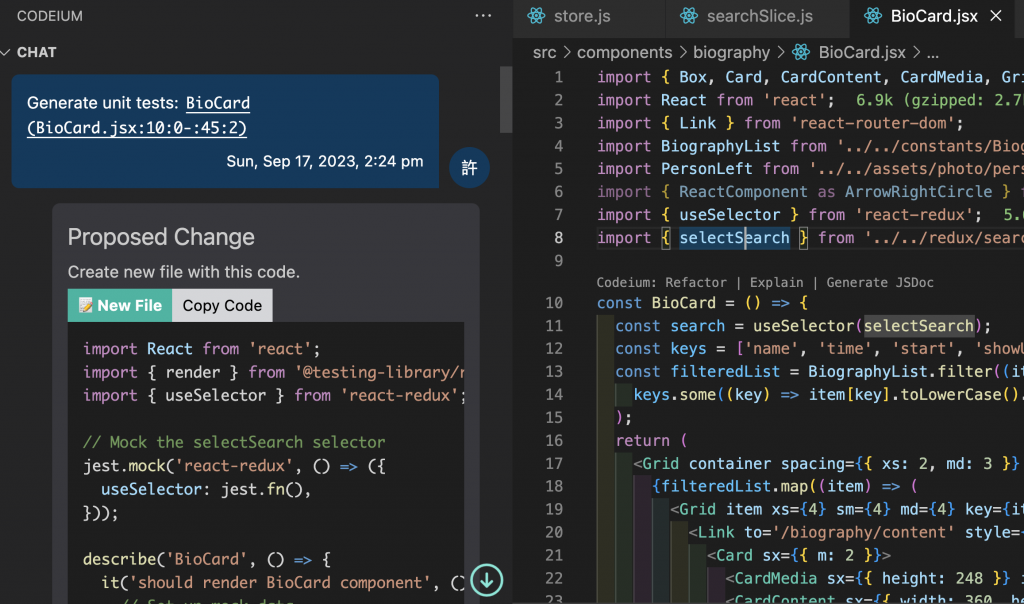The image size is (1024, 604).
Task: Switch to the searchSlice.js tab
Action: 760,16
